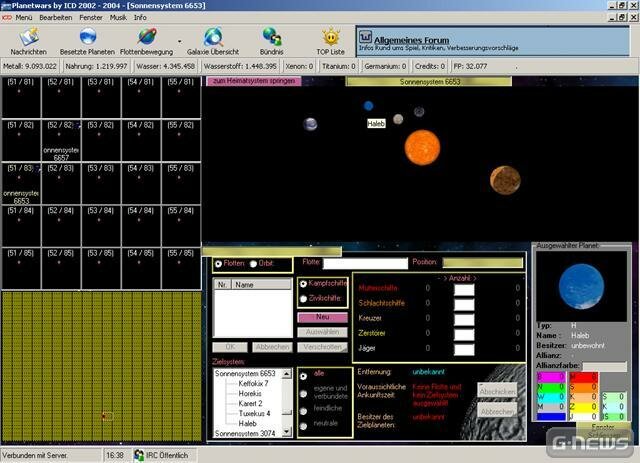Screen dimensions: 640x463
Task: Click the red marker on yellow galaxy grid
Action: (x=105, y=416)
